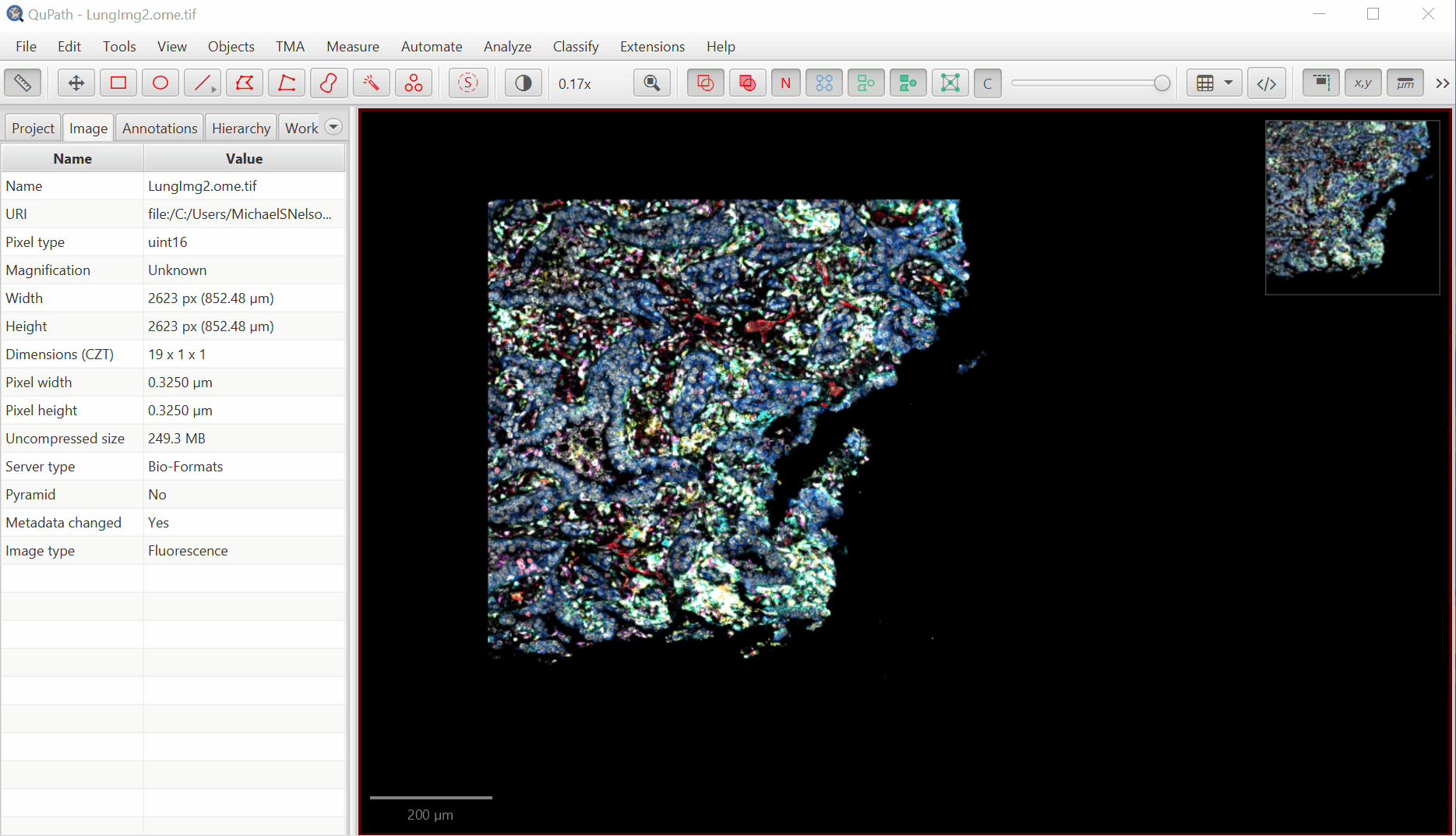Viewport: 1456px width, 836px height.
Task: Expand hidden toolbar items chevron
Action: [1442, 83]
